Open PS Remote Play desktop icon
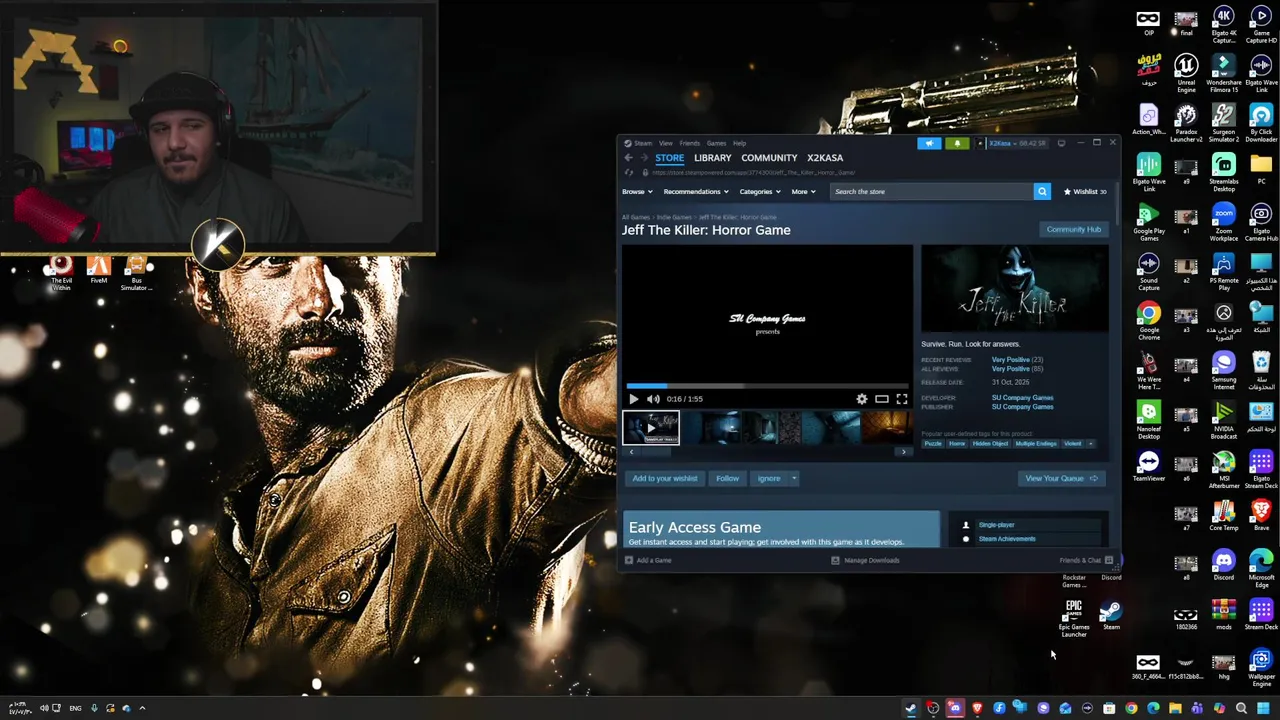Image resolution: width=1280 pixels, height=720 pixels. point(1224,273)
